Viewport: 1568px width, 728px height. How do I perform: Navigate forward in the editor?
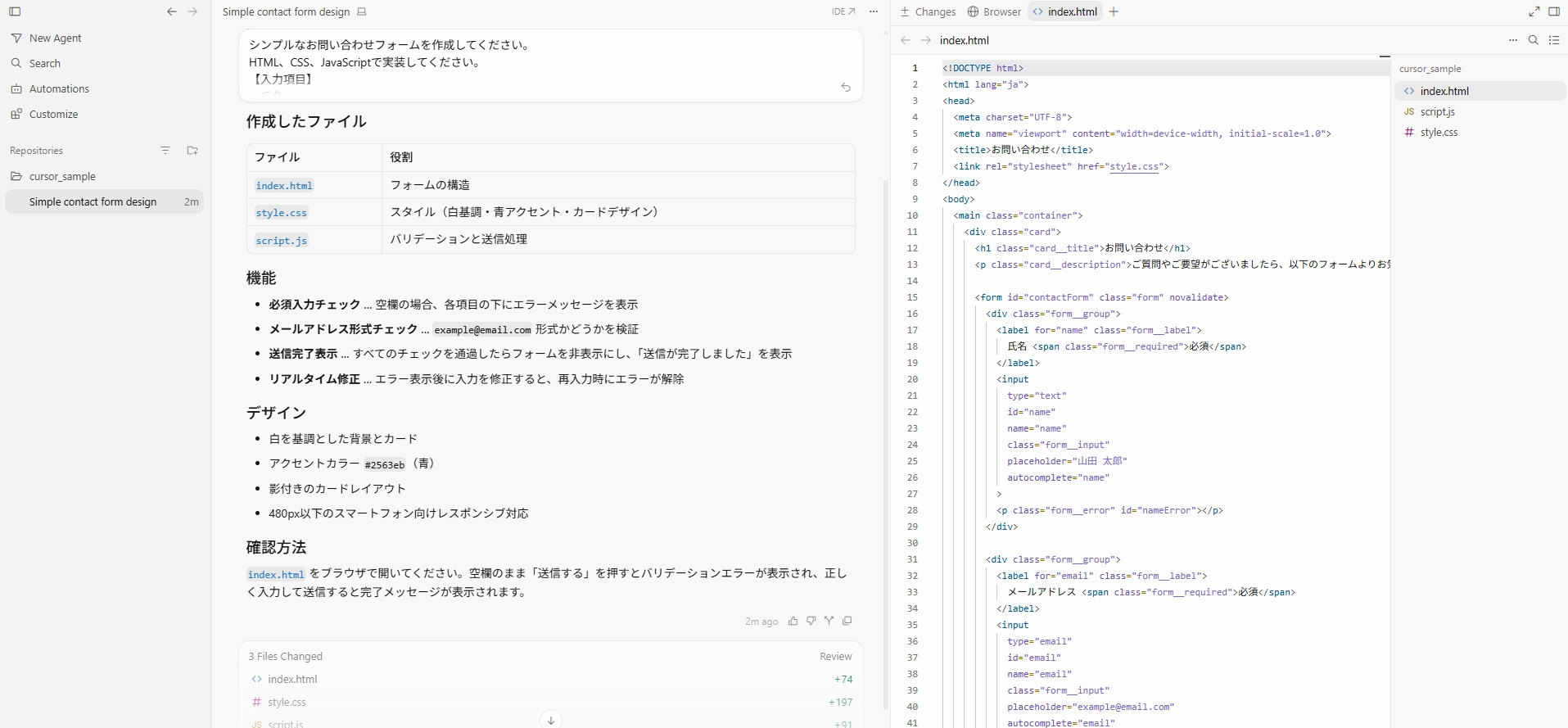point(926,40)
